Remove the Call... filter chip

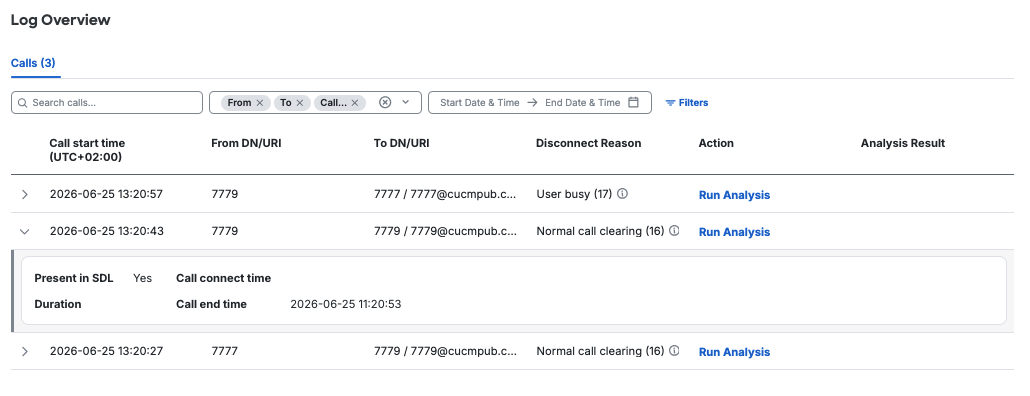pyautogui.click(x=355, y=102)
